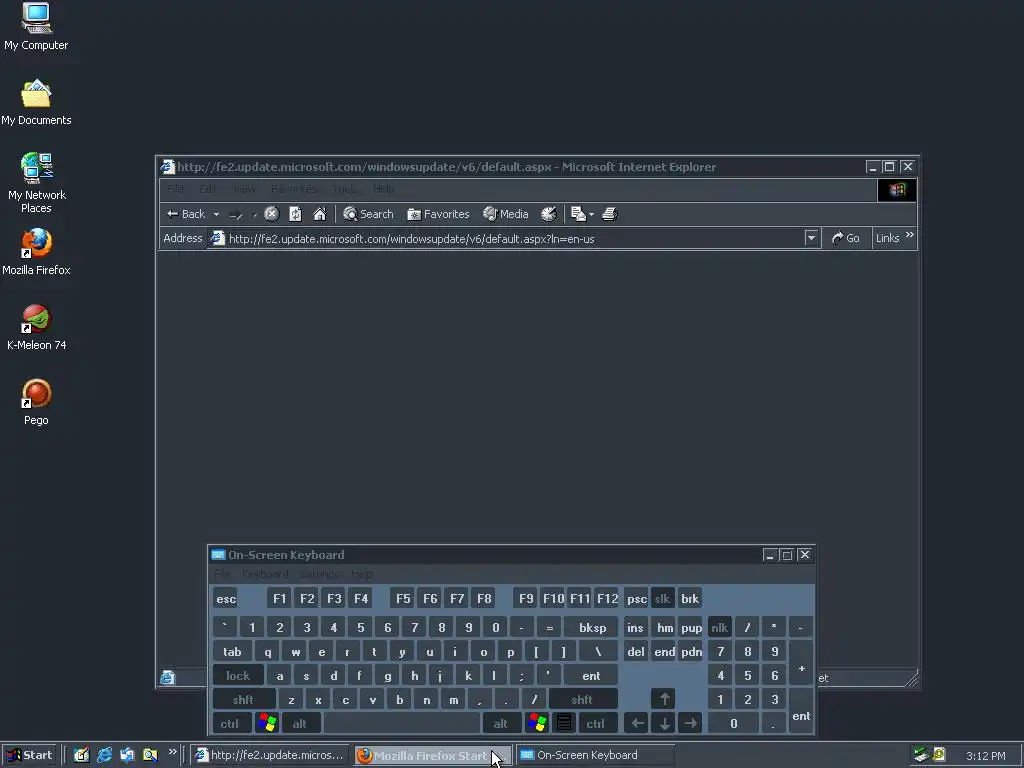Image resolution: width=1024 pixels, height=768 pixels.
Task: Expand the Back history dropdown arrow
Action: [216, 214]
